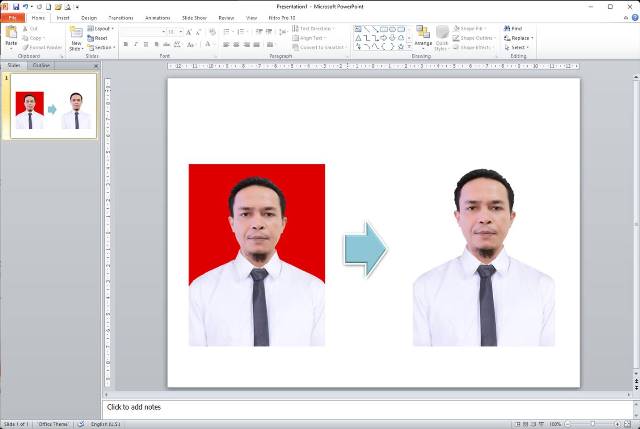
Task: Justify the paragraph text
Action: [x=256, y=44]
